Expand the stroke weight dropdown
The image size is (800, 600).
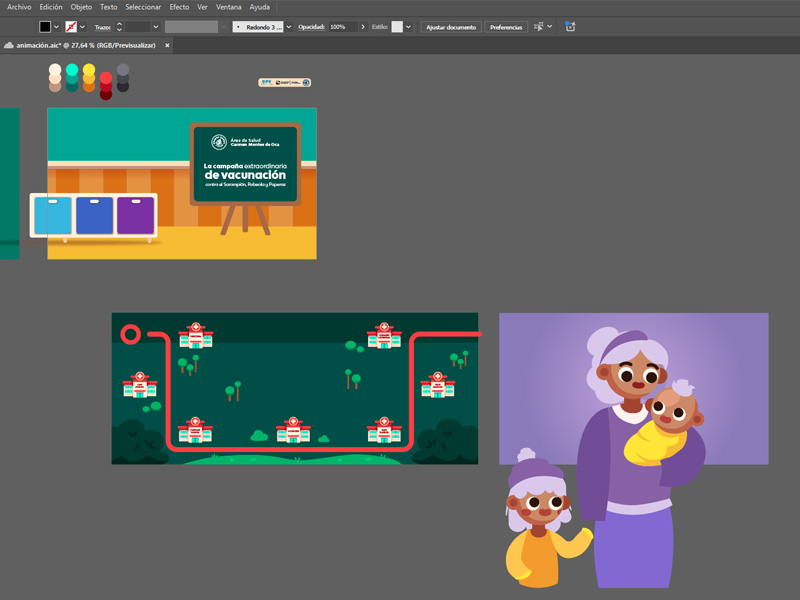tap(156, 27)
